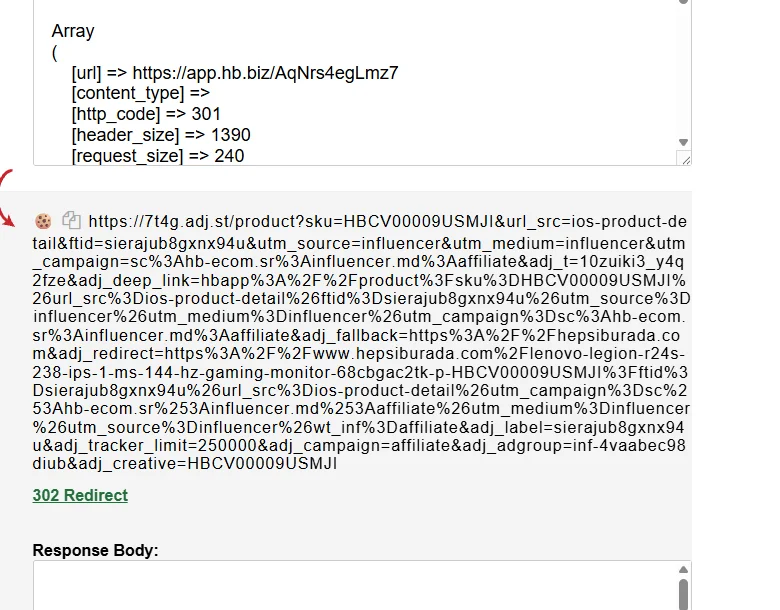
Task: Click the 7t4g.adj.st redirect URL text
Action: [x=361, y=342]
